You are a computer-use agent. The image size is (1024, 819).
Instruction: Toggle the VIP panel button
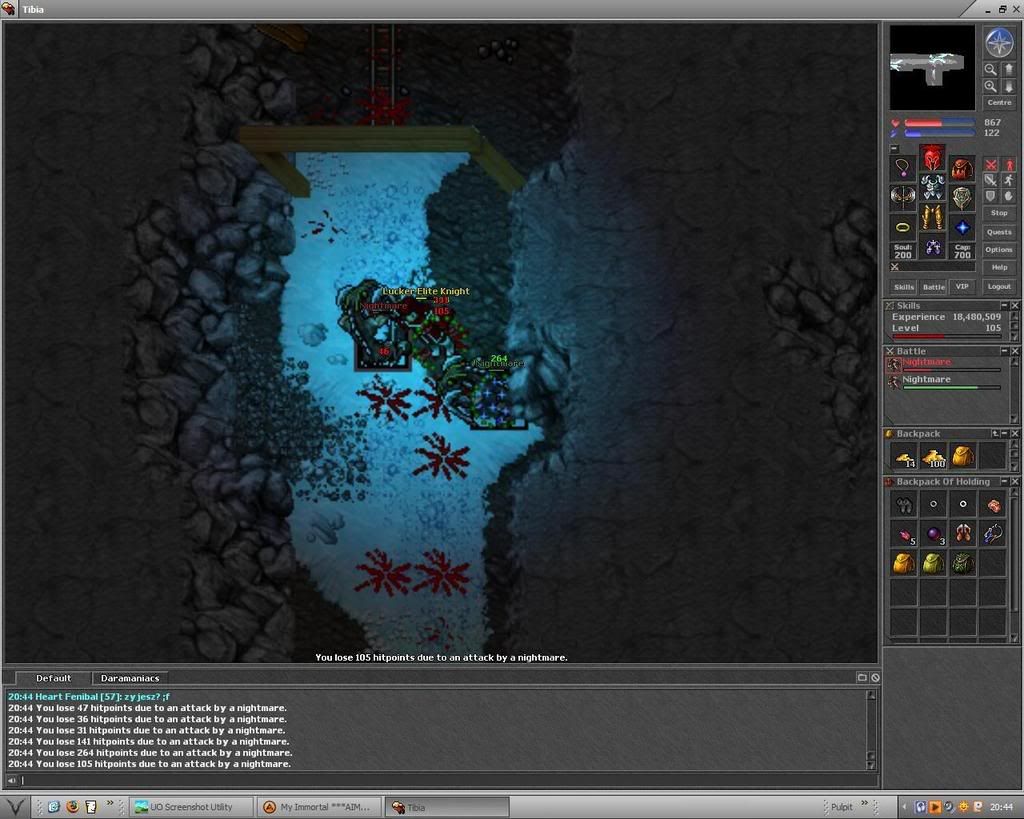962,287
